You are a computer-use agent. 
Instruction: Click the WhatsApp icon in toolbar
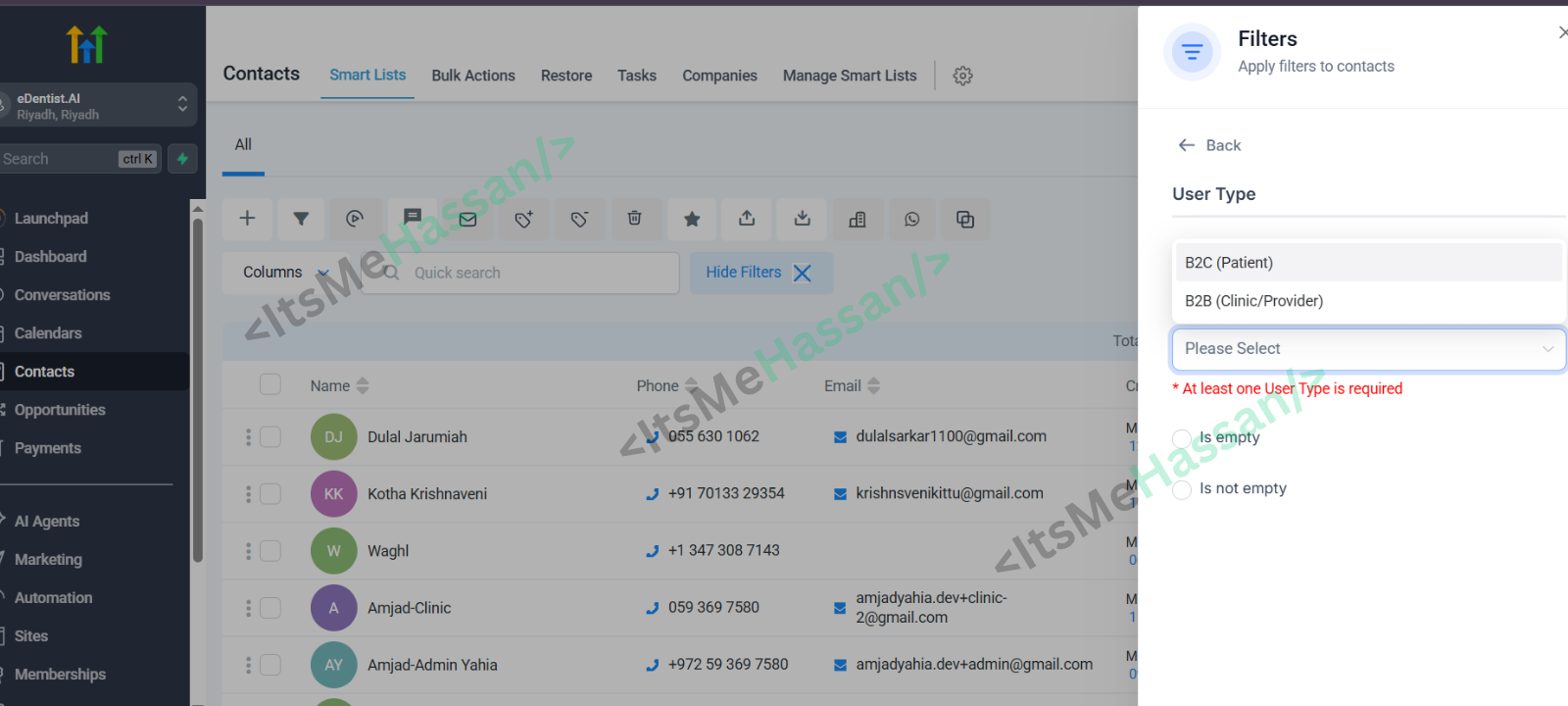pyautogui.click(x=912, y=219)
